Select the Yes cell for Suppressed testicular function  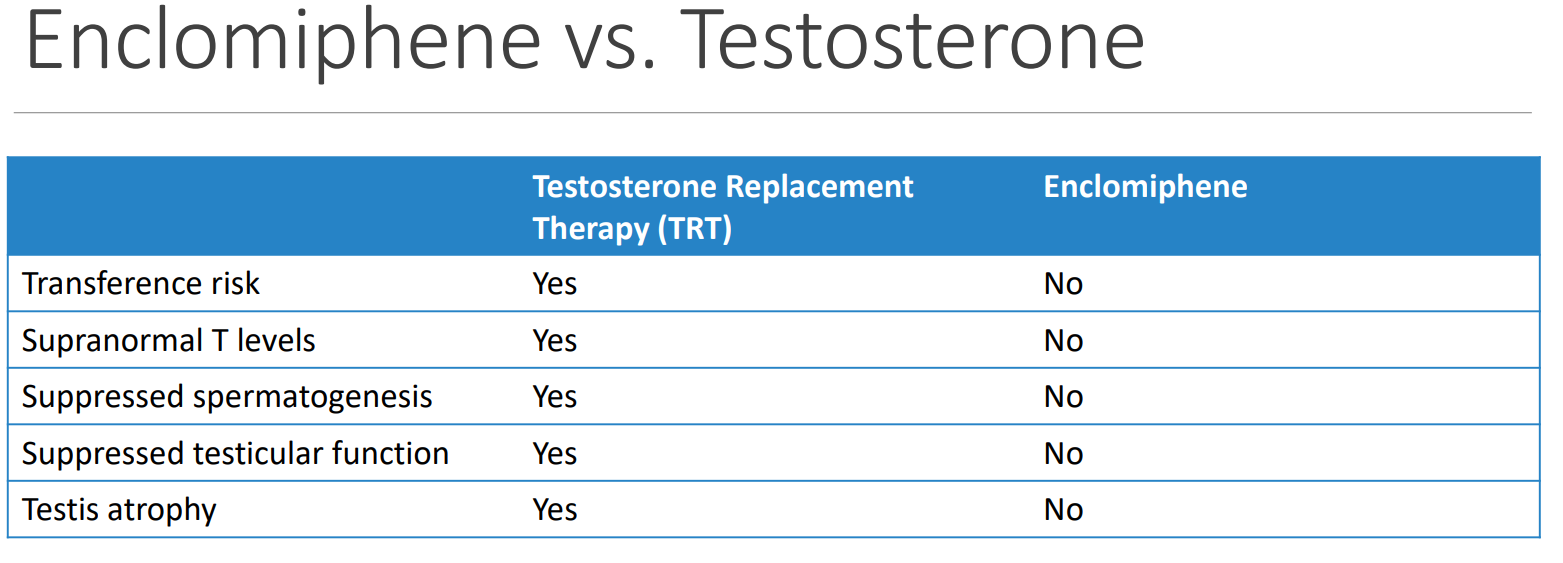[555, 453]
